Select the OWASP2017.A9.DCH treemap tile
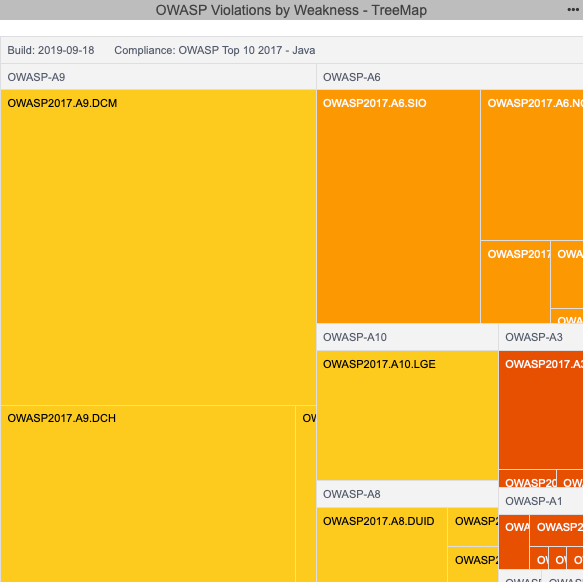This screenshot has width=583, height=582. tap(148, 494)
